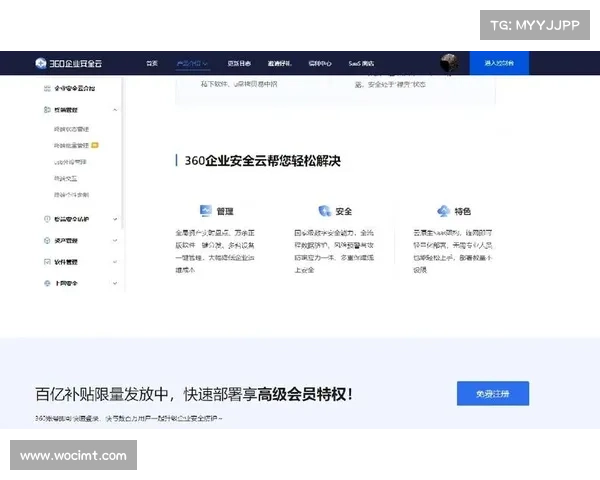Open the 终端状态管理 sidebar sub-item
600x480 pixels.
pos(72,129)
